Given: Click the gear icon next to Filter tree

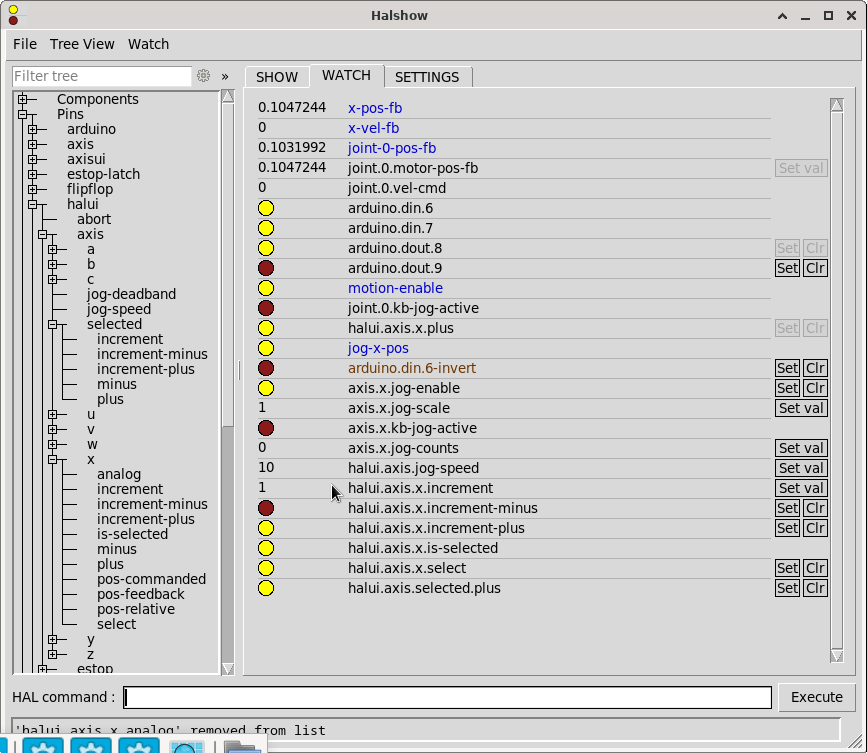Looking at the screenshot, I should click(x=203, y=76).
